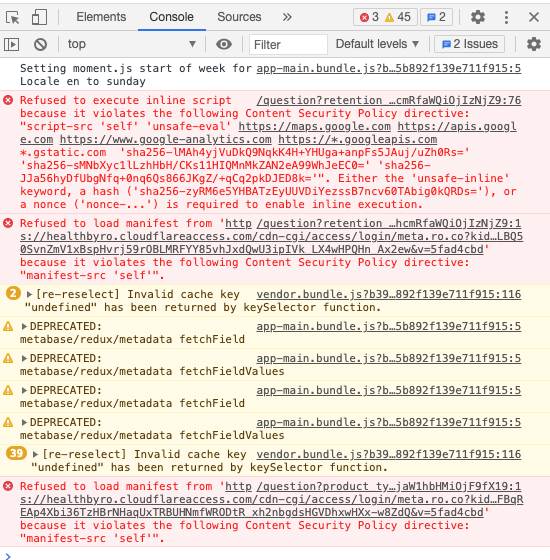Expand first DEPRECATED fetchFieldValues warning
This screenshot has height=560, width=550.
click(x=24, y=358)
